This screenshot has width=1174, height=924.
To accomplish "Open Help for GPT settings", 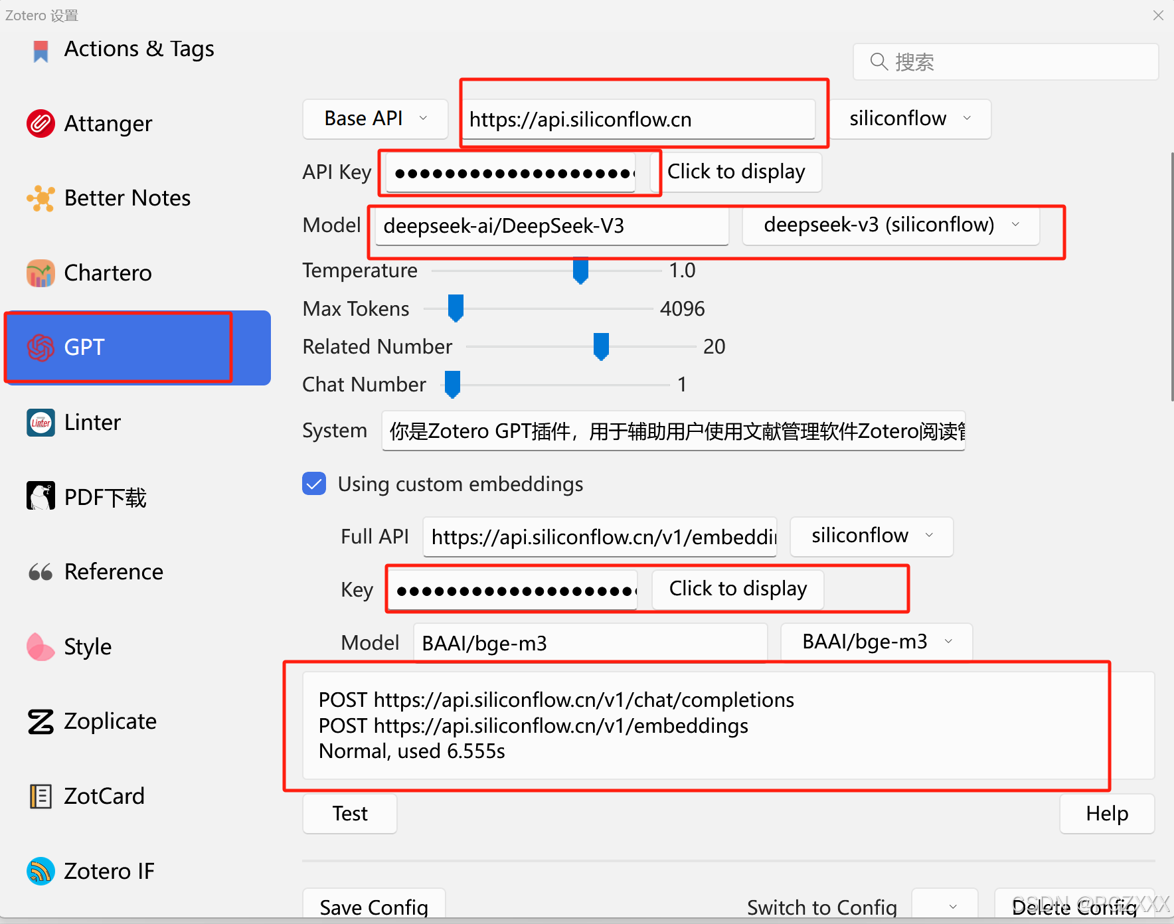I will [x=1107, y=814].
